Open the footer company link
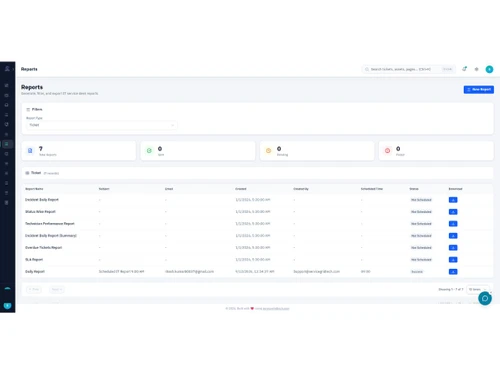The image size is (500, 375). click(x=276, y=309)
